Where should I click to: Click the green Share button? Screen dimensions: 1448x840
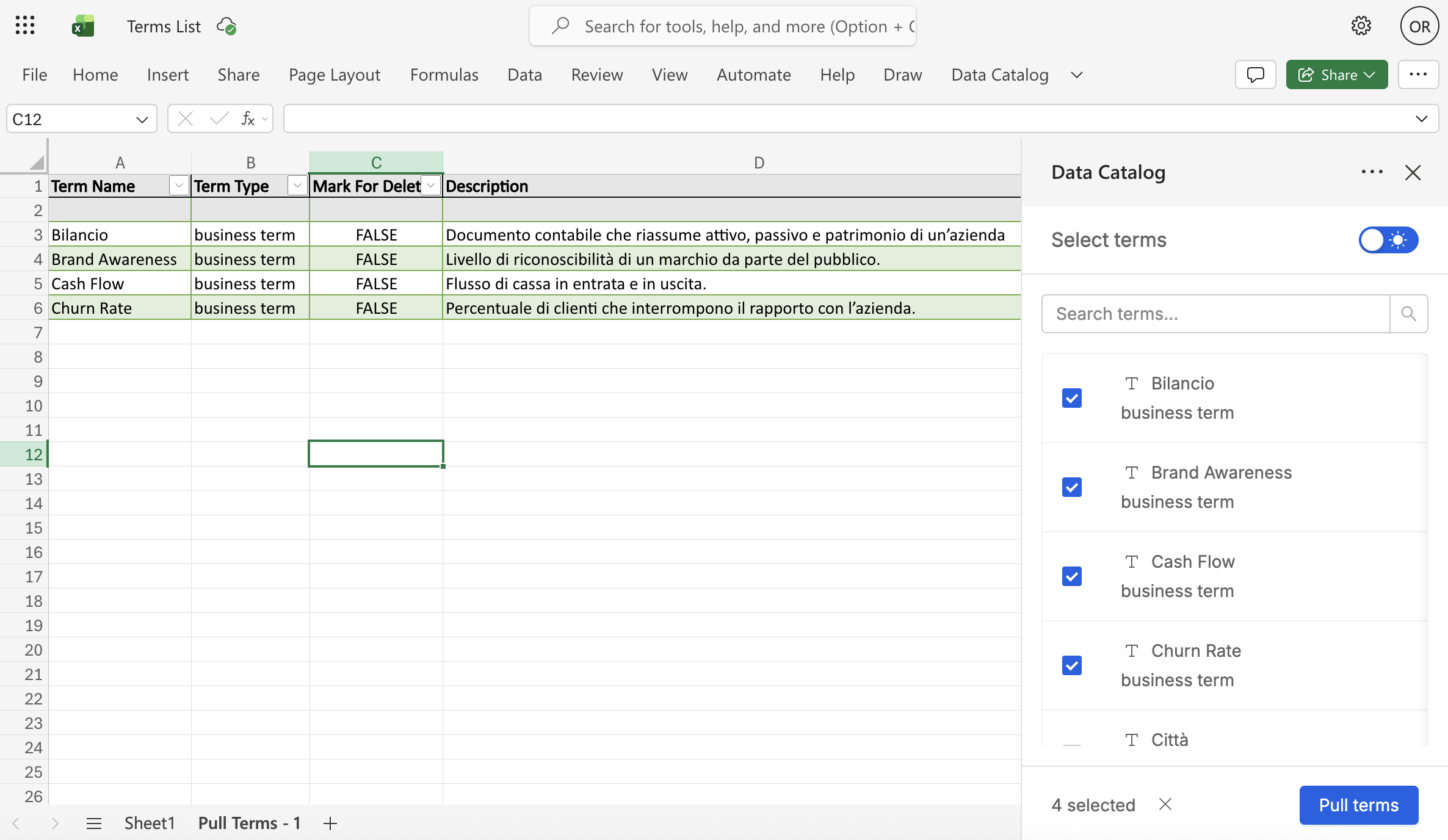1336,74
